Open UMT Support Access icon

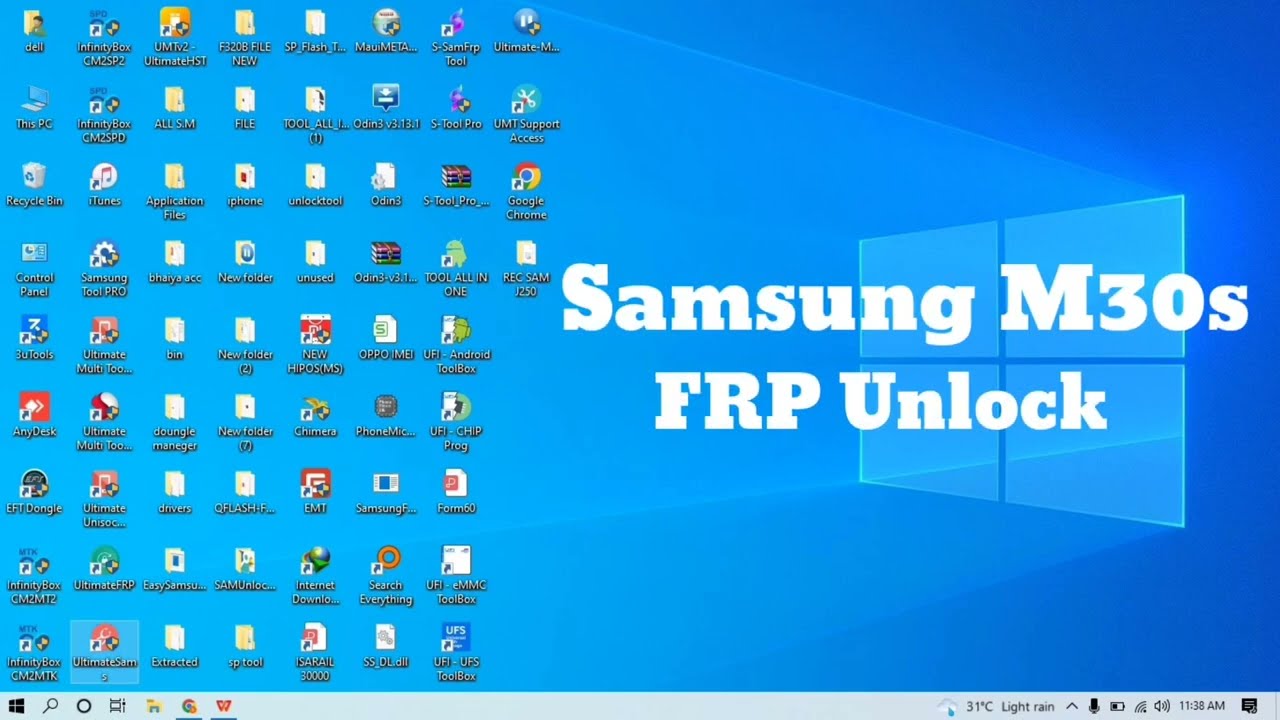coord(526,114)
